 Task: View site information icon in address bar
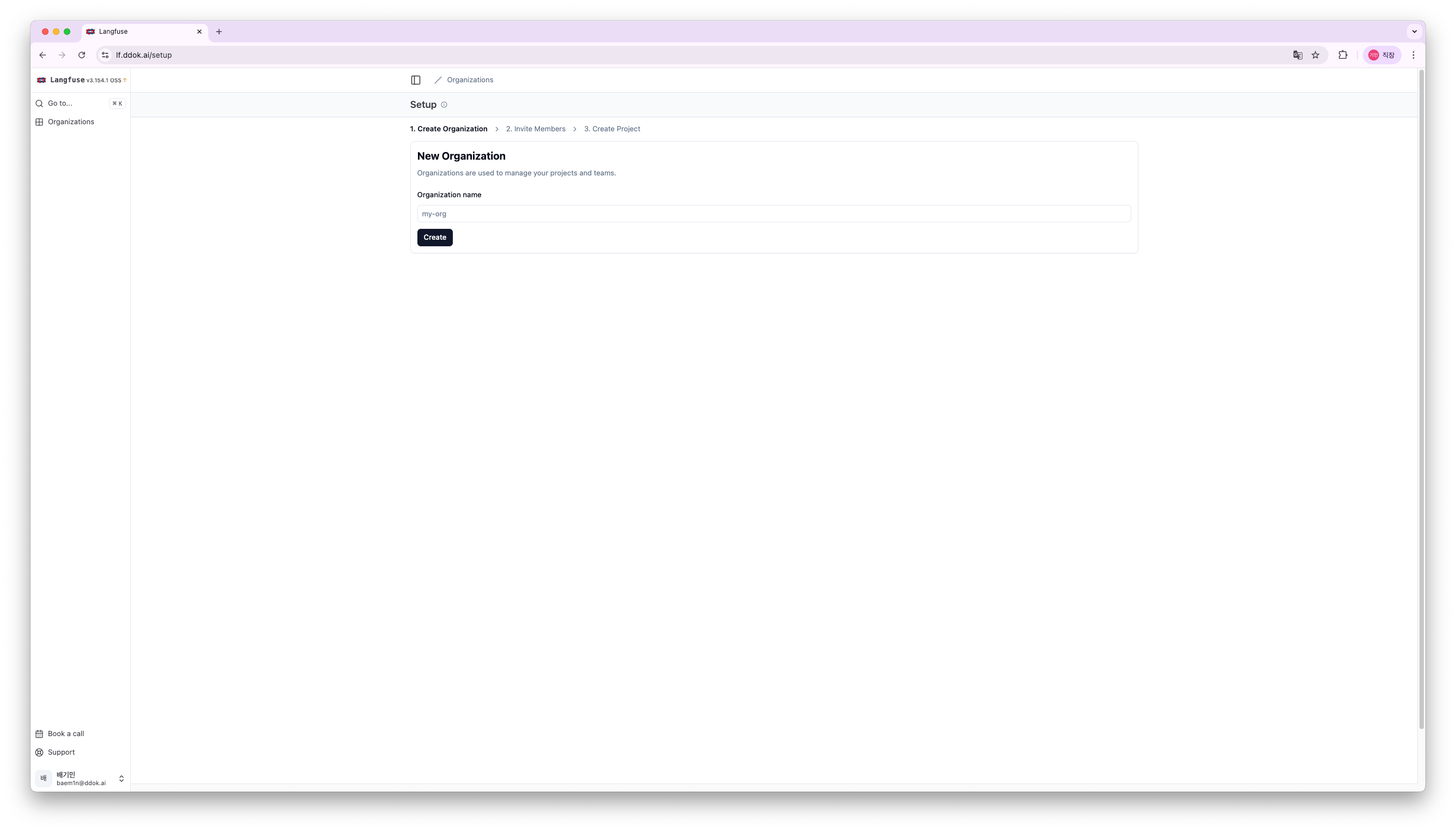tap(105, 55)
